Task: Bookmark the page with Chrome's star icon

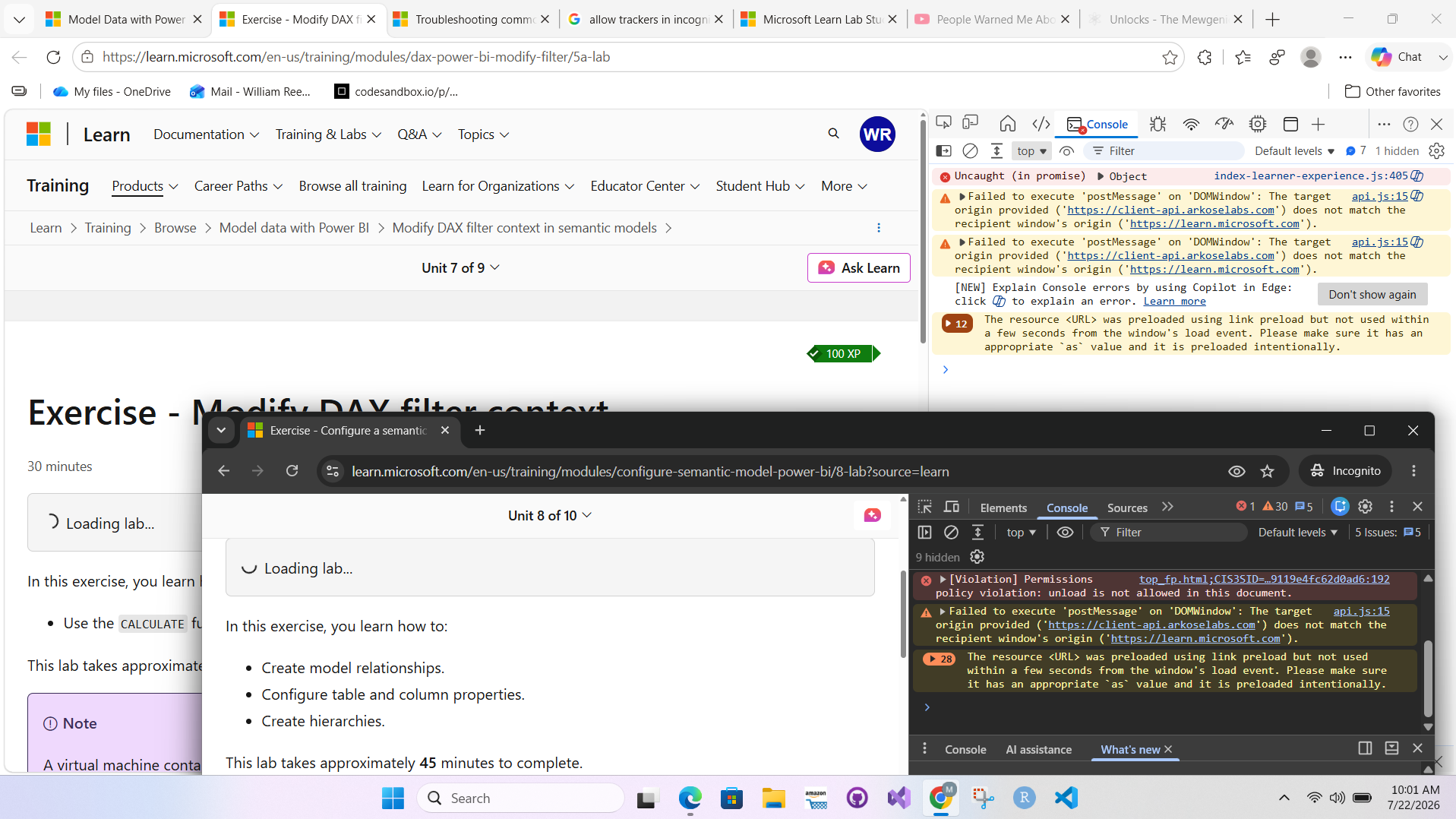Action: pyautogui.click(x=1267, y=471)
